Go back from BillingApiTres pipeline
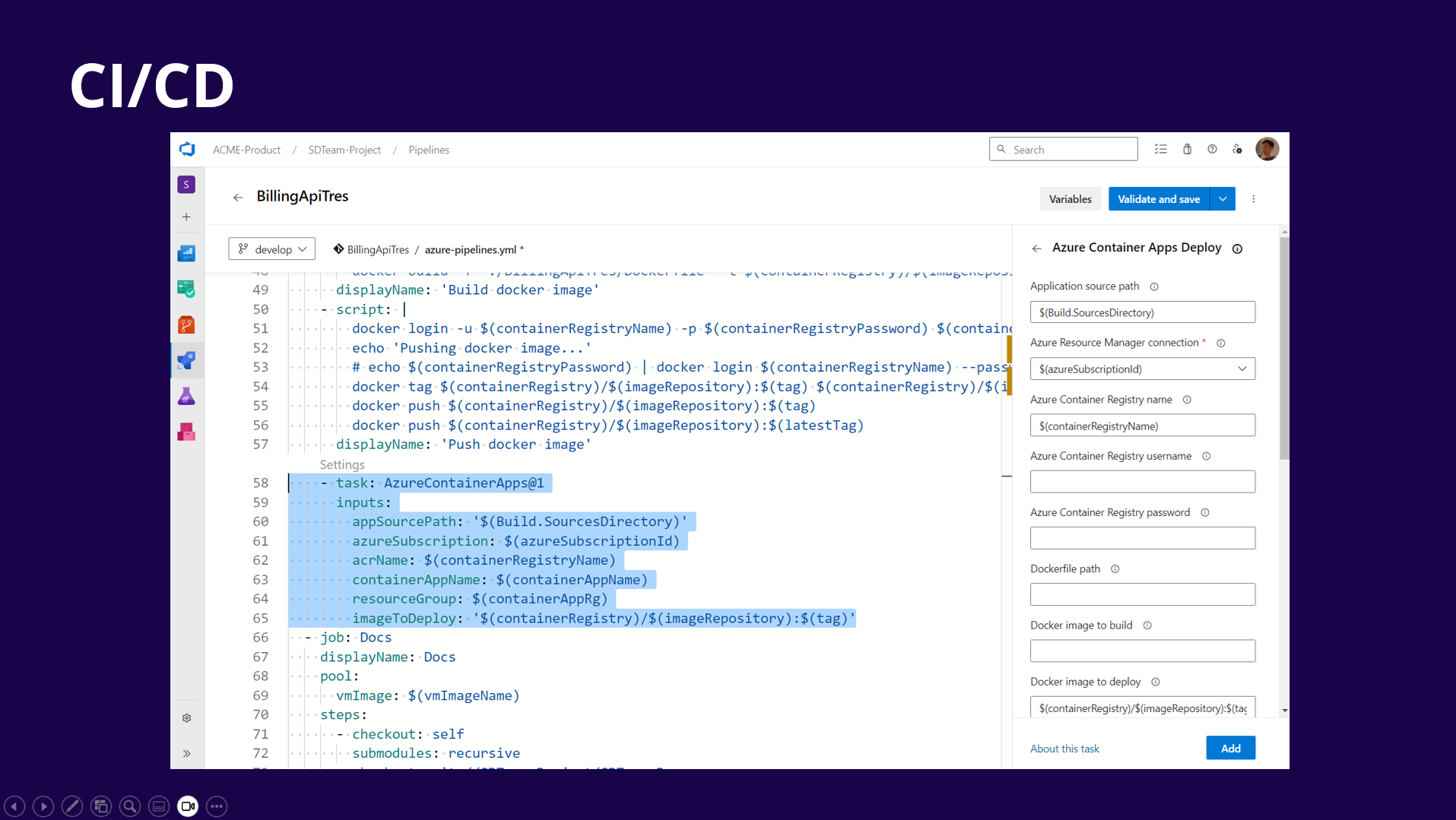The image size is (1456, 820). (238, 198)
